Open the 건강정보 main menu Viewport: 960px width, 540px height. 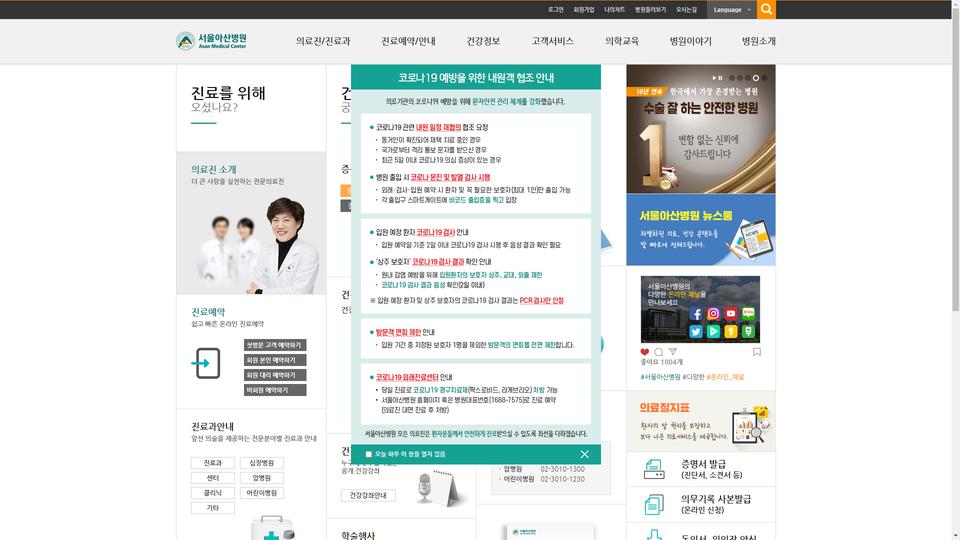[483, 41]
